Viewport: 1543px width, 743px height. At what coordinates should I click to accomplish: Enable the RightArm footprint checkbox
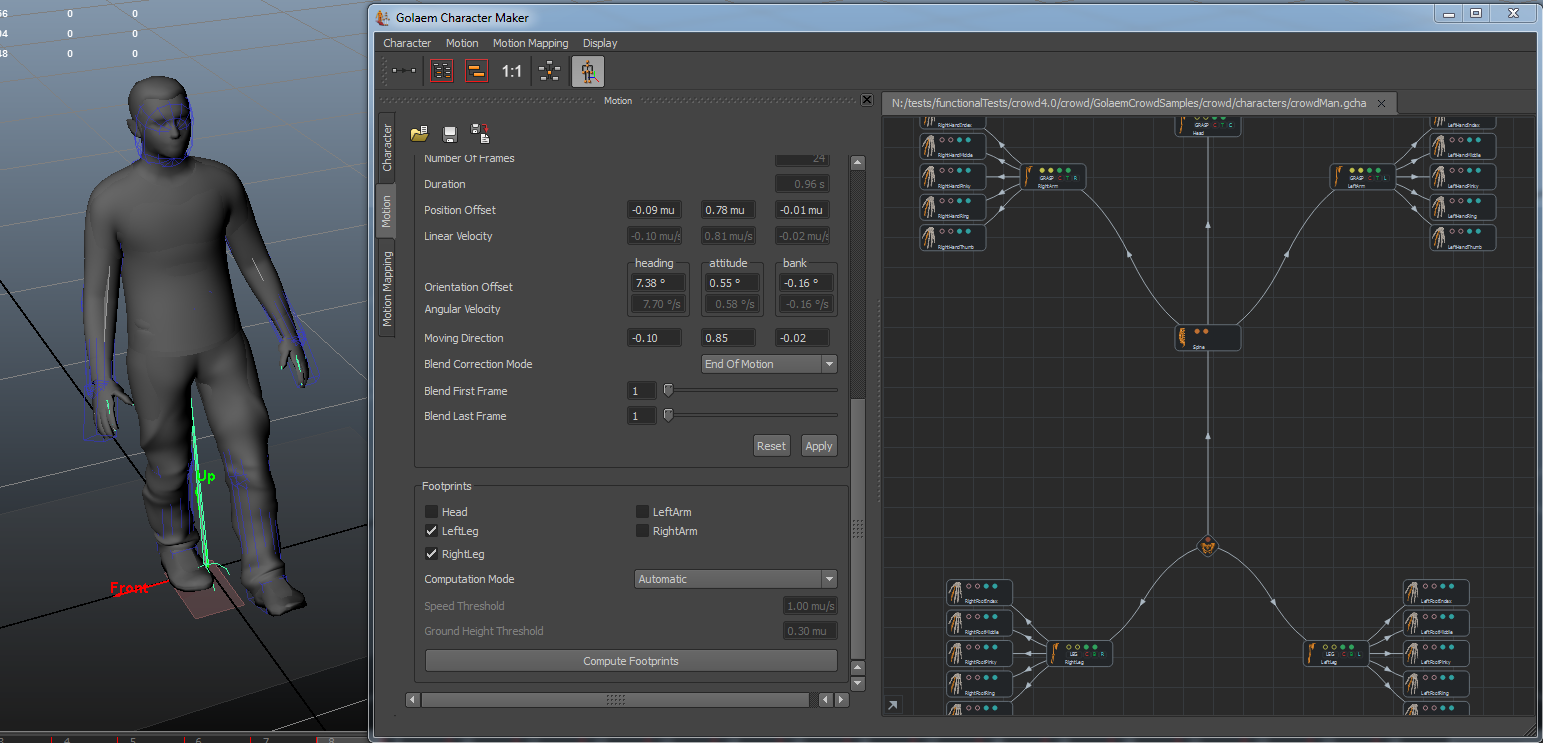point(643,531)
